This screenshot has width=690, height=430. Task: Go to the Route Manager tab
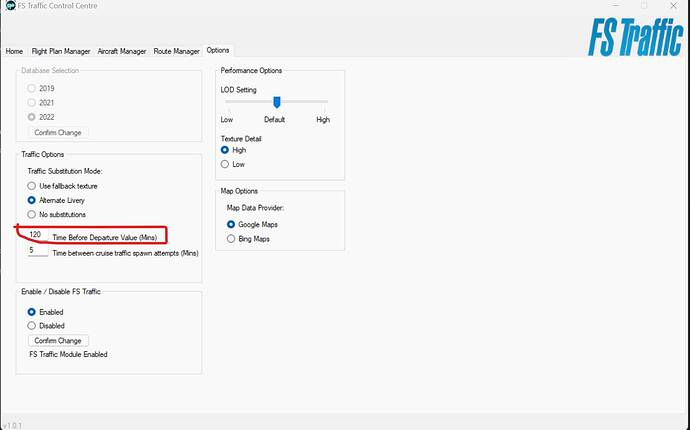point(176,51)
